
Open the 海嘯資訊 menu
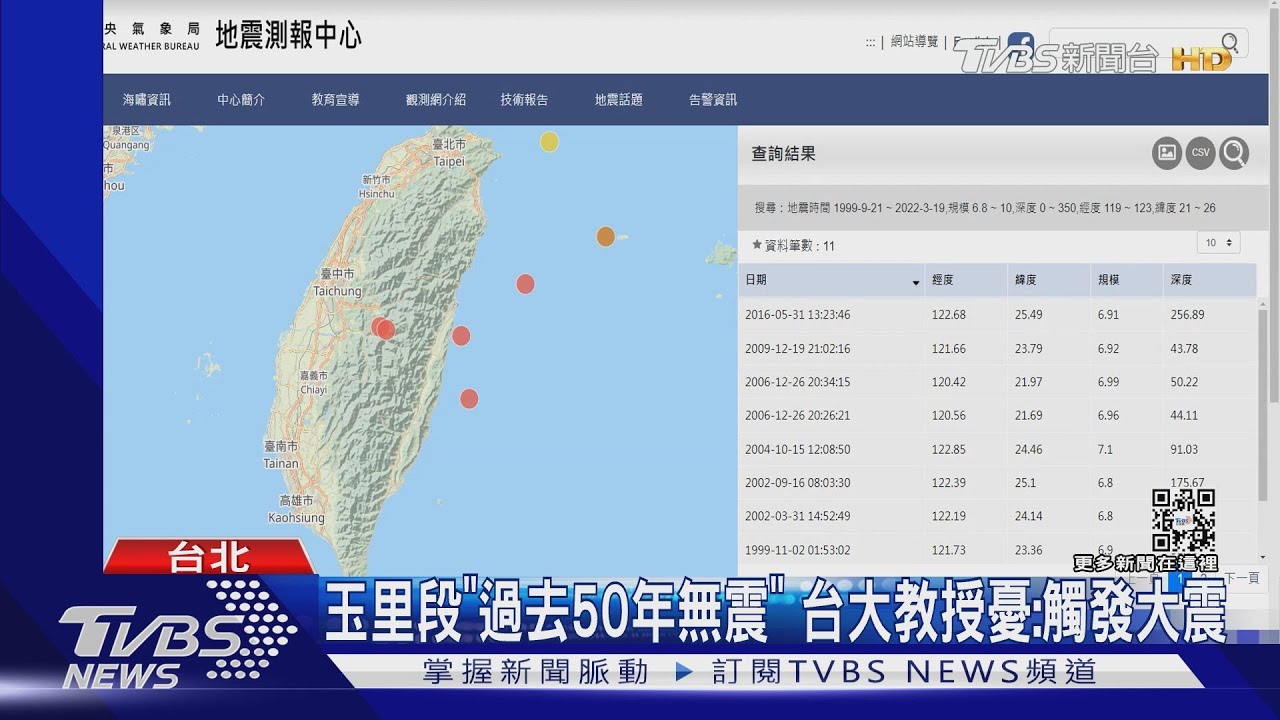point(147,100)
